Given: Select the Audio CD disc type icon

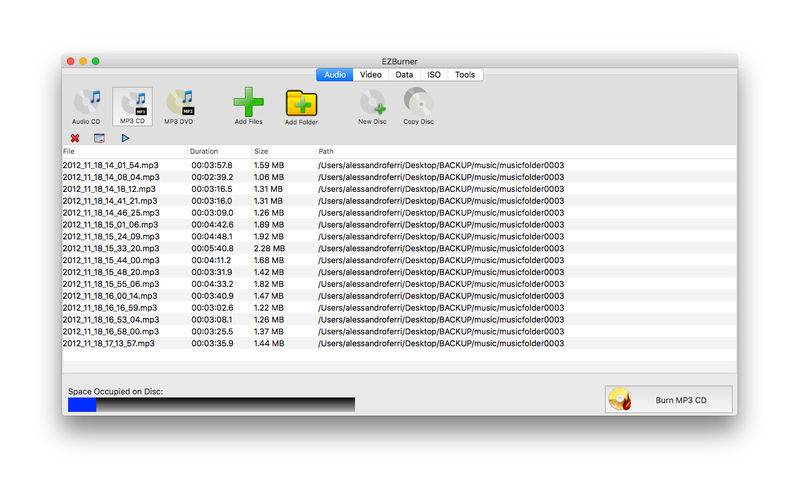Looking at the screenshot, I should click(x=87, y=106).
